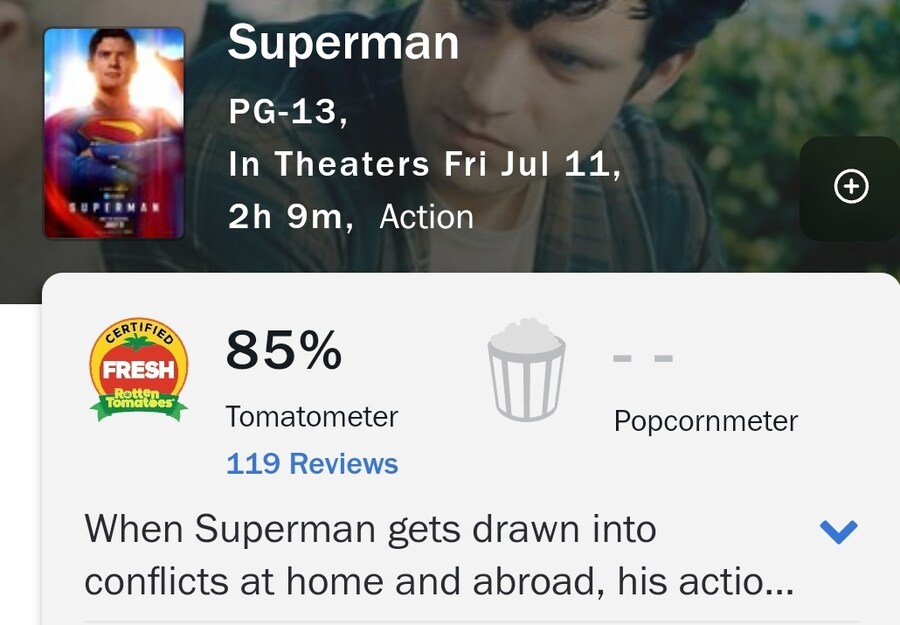900x625 pixels.
Task: Select the Superman movie title
Action: [343, 42]
